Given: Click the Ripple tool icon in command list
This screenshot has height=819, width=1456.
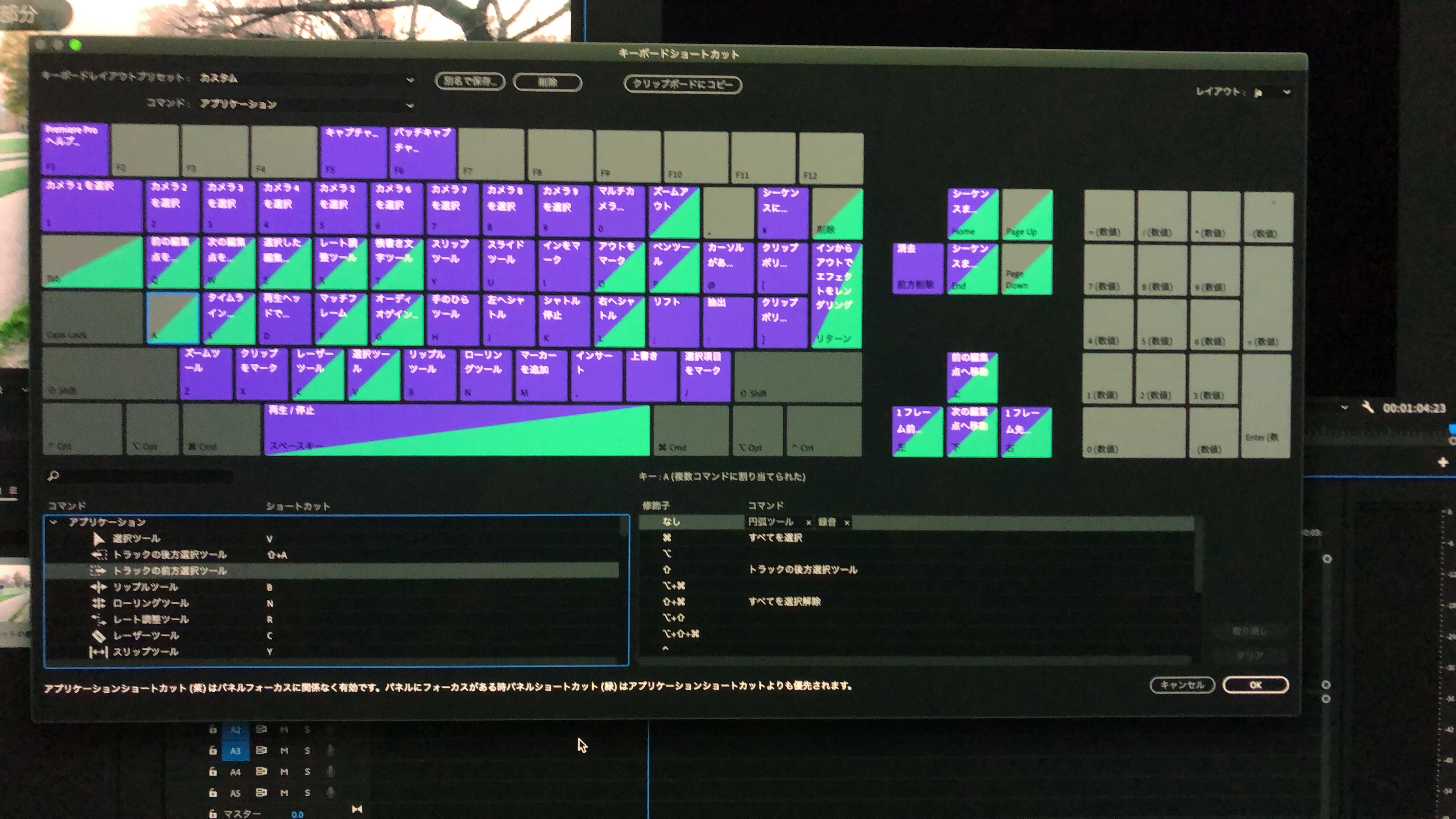Looking at the screenshot, I should [98, 587].
